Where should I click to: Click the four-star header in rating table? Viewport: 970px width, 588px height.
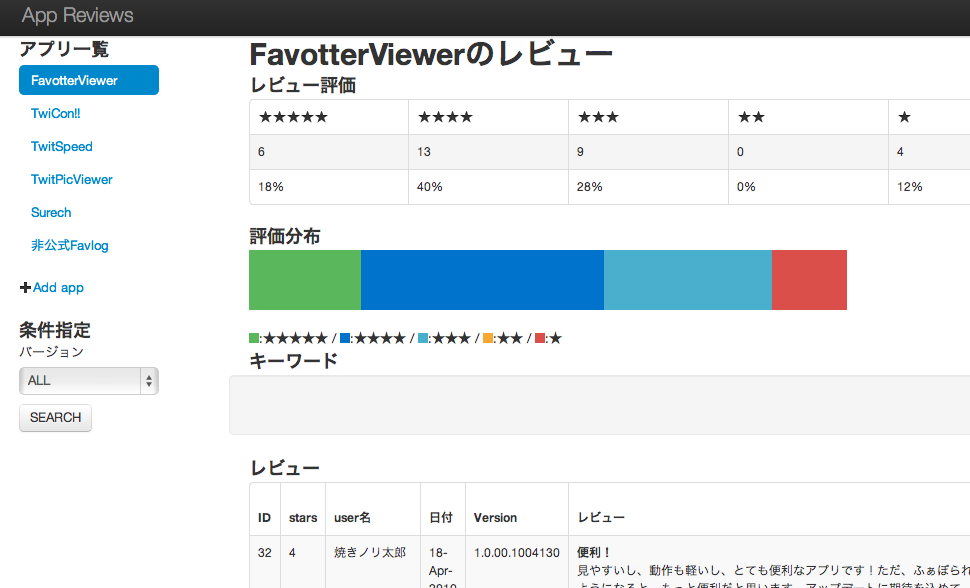(489, 117)
